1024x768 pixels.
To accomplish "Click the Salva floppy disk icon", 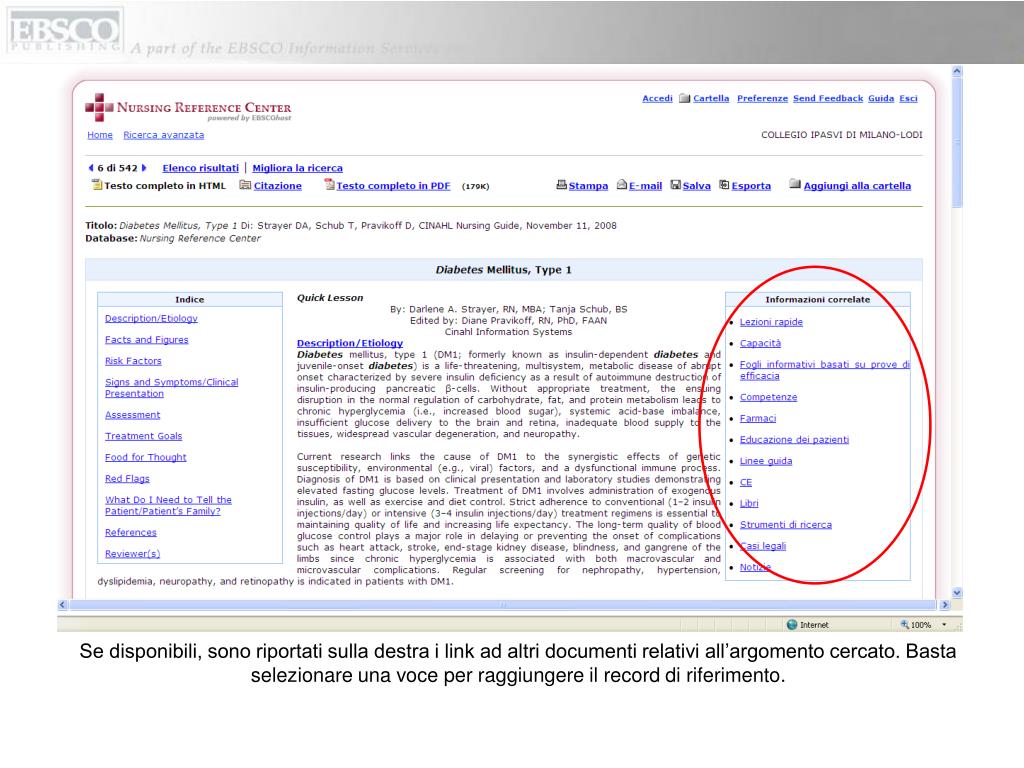I will click(676, 185).
